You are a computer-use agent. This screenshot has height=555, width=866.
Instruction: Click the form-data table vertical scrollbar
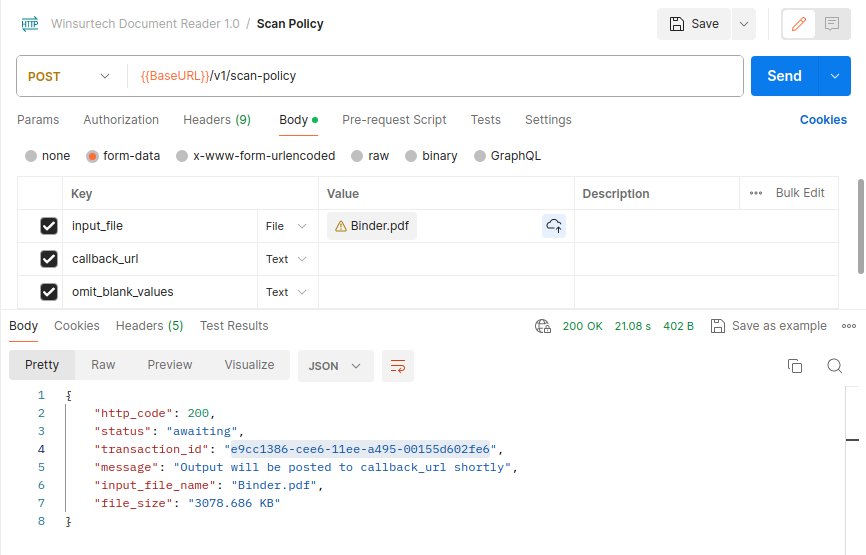861,226
